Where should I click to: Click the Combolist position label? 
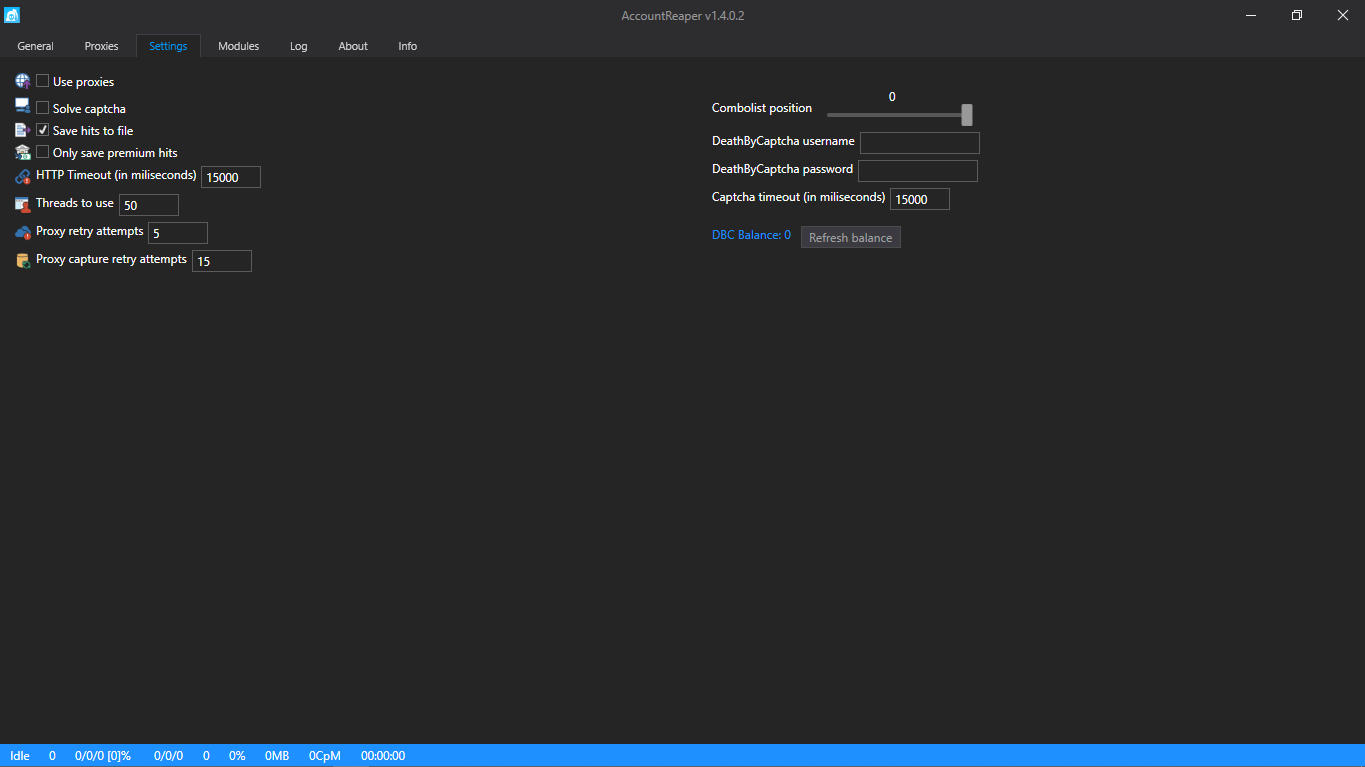pos(762,108)
